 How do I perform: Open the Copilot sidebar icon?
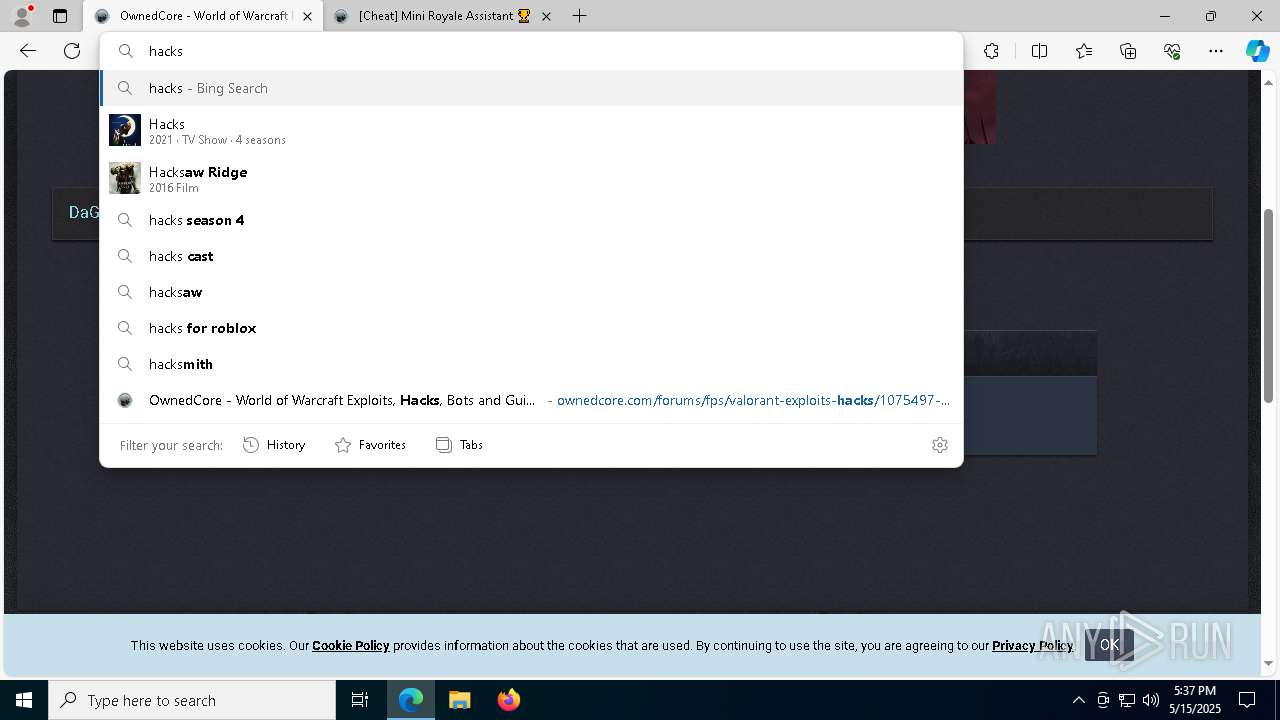pos(1257,51)
